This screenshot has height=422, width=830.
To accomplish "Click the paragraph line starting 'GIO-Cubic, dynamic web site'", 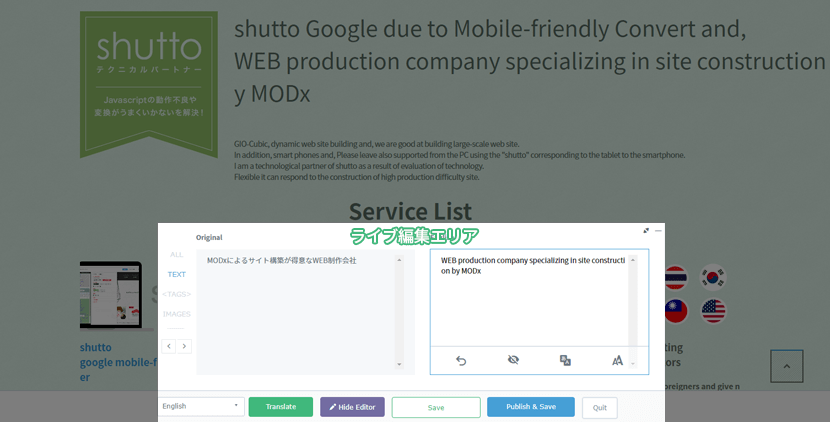I will click(377, 144).
